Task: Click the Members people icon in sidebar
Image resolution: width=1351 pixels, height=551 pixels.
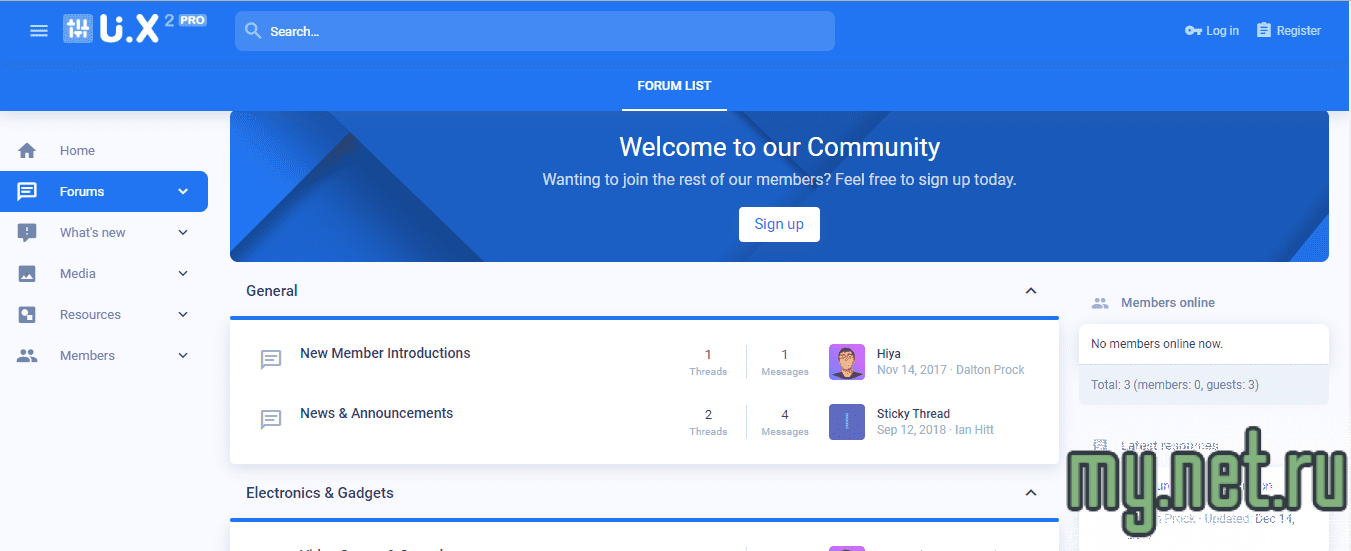Action: click(x=27, y=356)
